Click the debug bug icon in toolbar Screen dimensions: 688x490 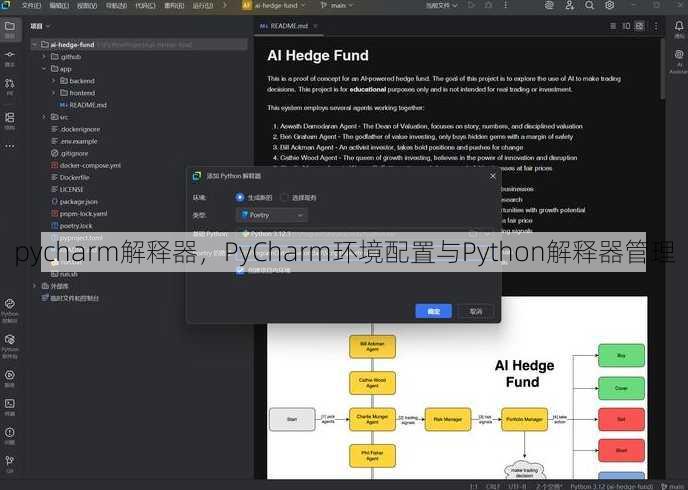point(488,5)
